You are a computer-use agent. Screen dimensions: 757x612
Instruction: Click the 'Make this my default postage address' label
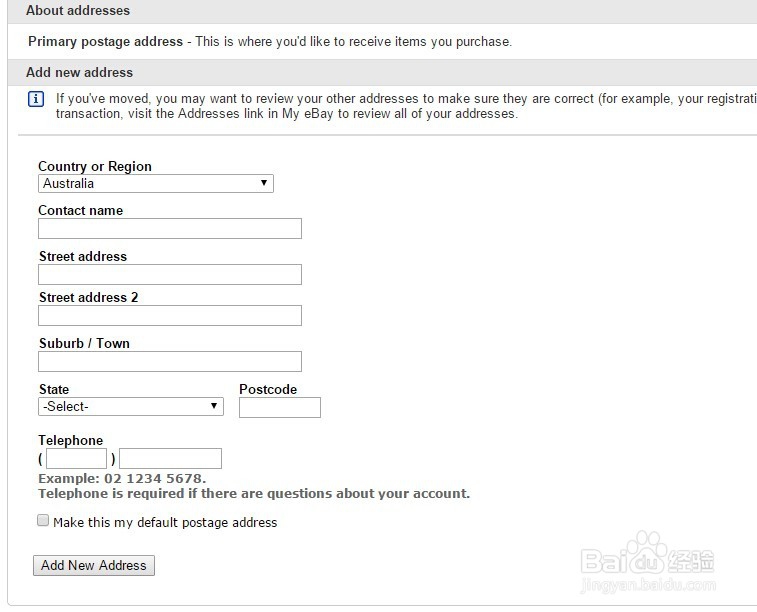[x=165, y=522]
